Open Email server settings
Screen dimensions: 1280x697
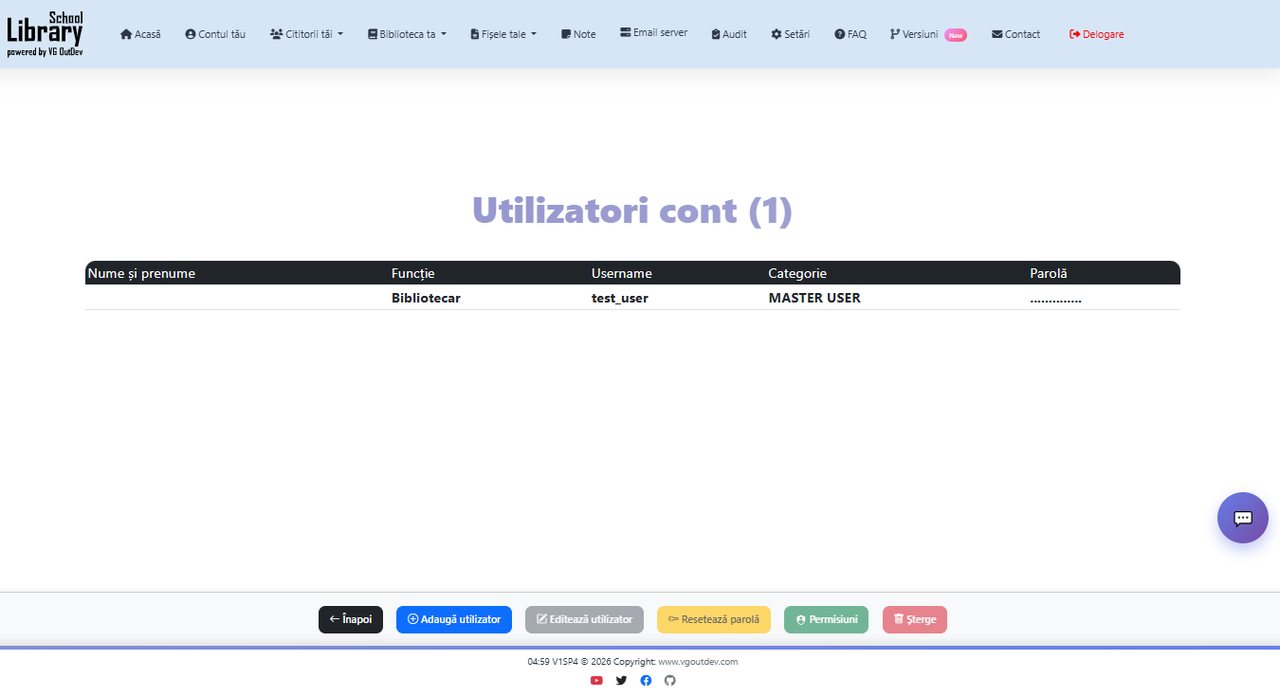[x=654, y=33]
